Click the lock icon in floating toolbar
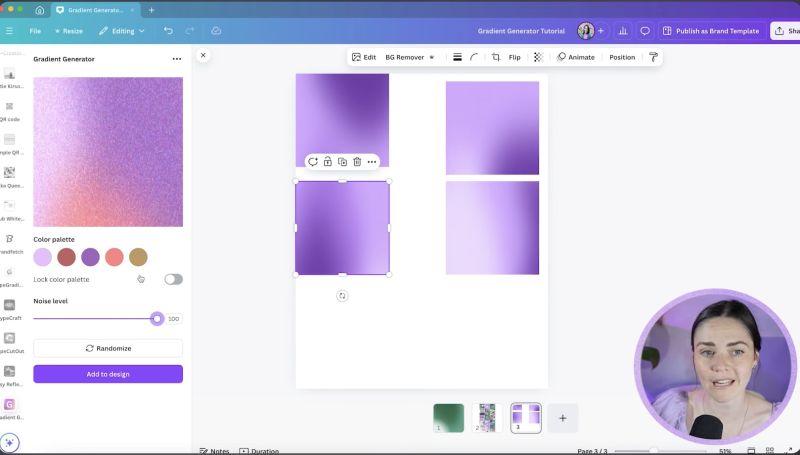Screen dimensions: 800x455 [328, 162]
